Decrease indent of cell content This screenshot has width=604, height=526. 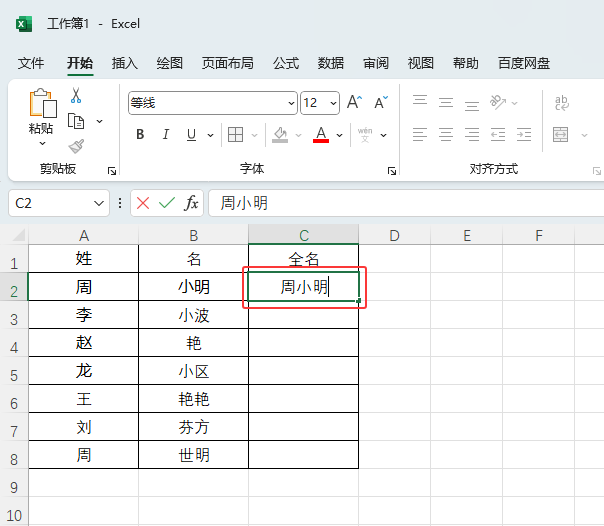click(498, 135)
